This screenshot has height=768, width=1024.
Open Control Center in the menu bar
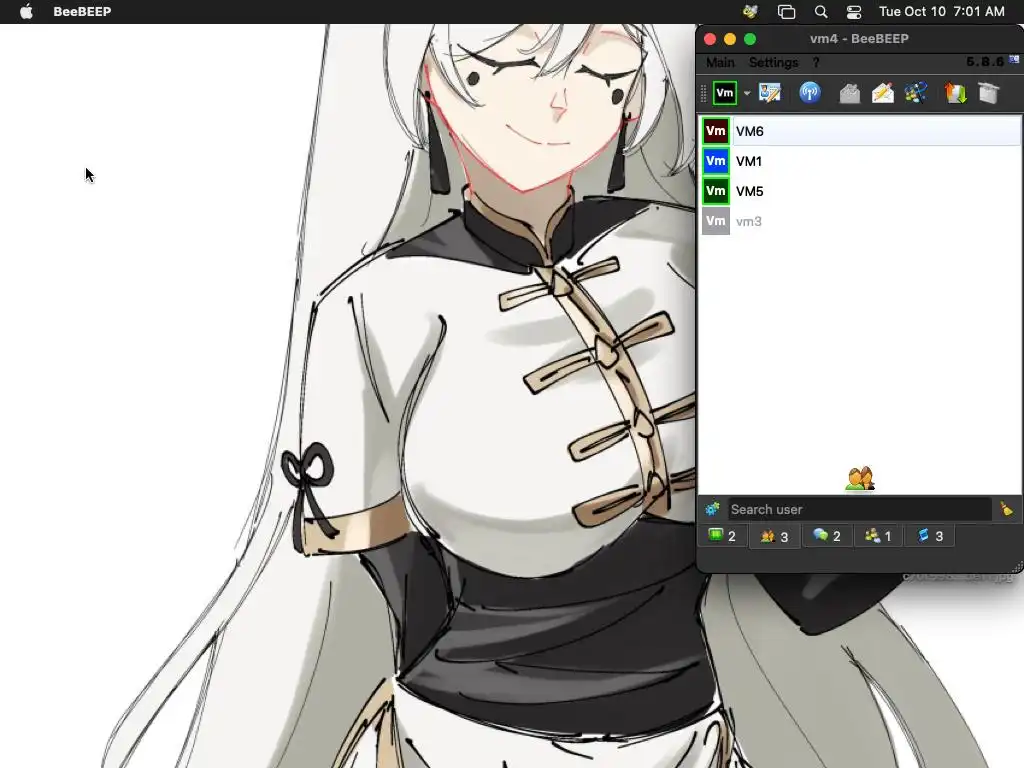pos(854,12)
